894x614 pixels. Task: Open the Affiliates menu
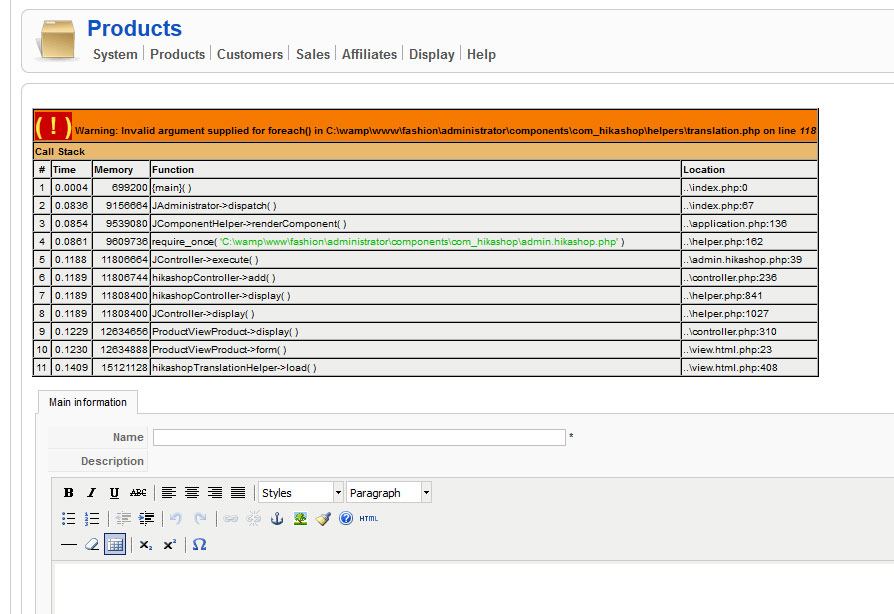point(369,55)
